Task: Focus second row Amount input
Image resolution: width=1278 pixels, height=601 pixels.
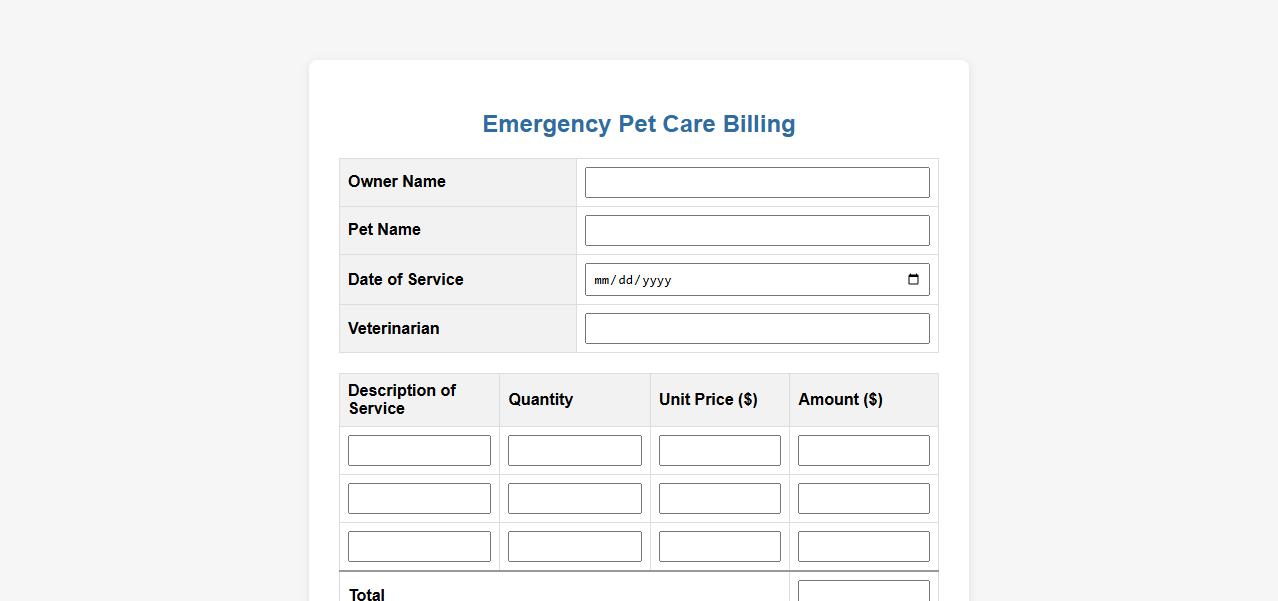Action: (x=864, y=499)
